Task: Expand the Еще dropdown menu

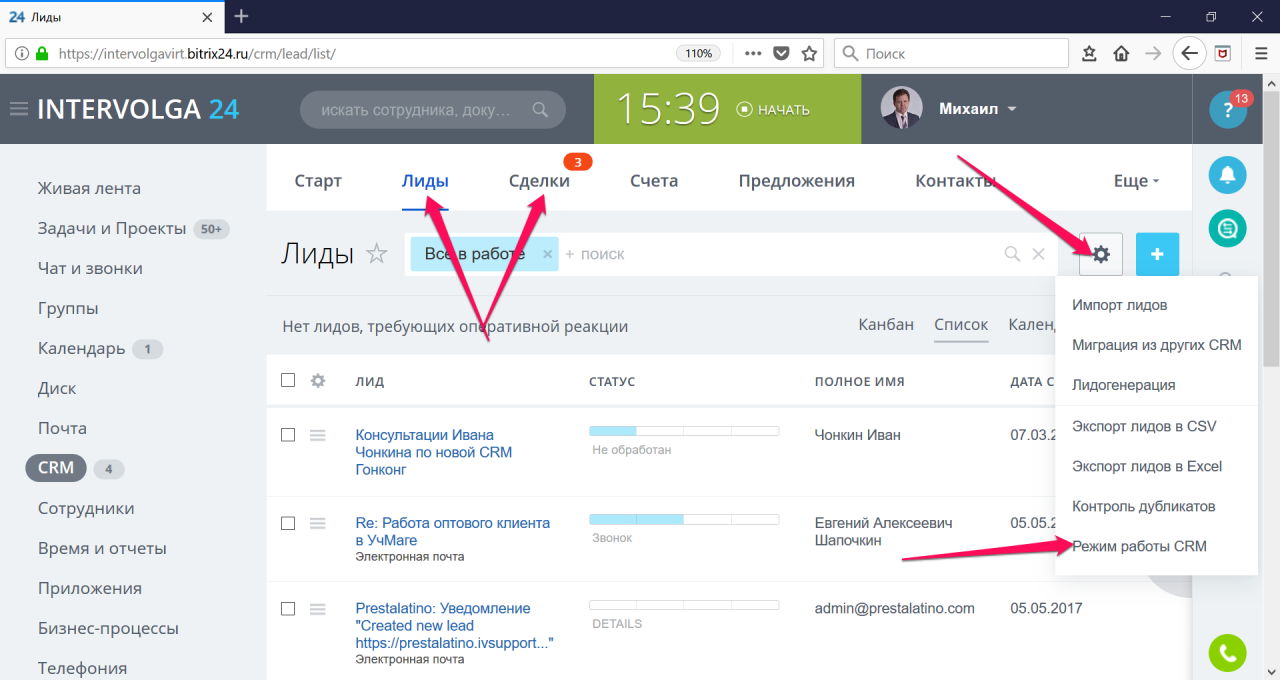Action: pos(1137,181)
